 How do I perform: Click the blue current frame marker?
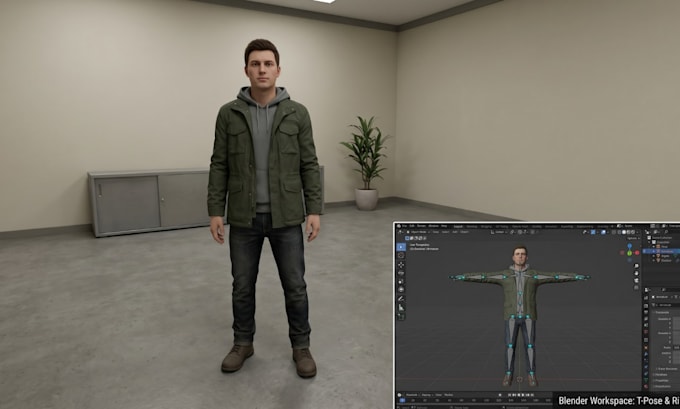[x=402, y=400]
